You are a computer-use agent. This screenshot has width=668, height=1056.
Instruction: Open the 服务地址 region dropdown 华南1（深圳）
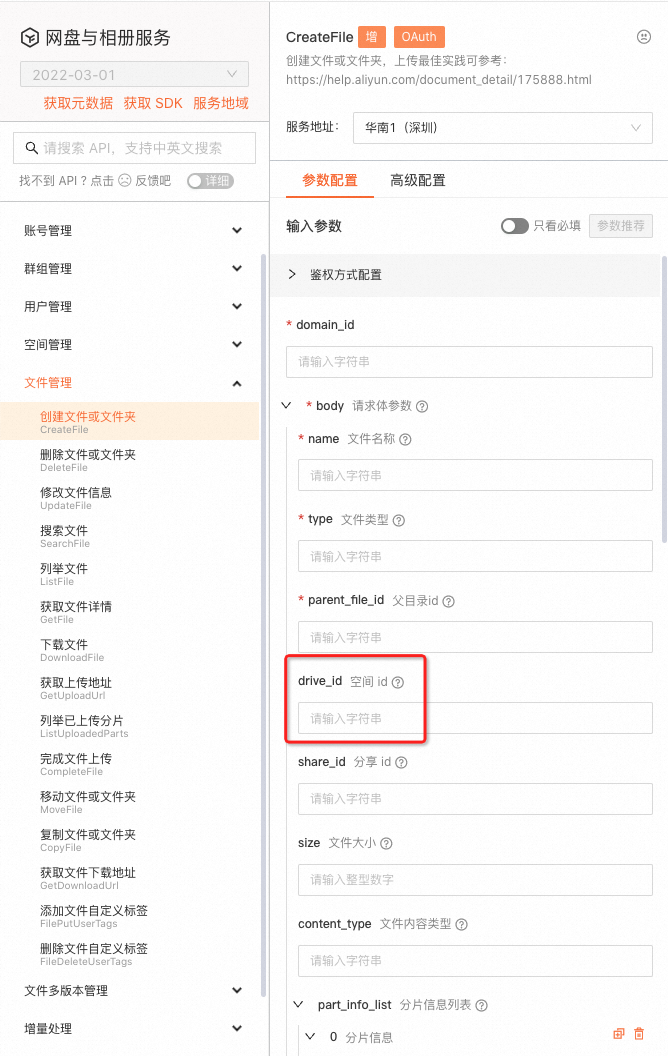[503, 128]
